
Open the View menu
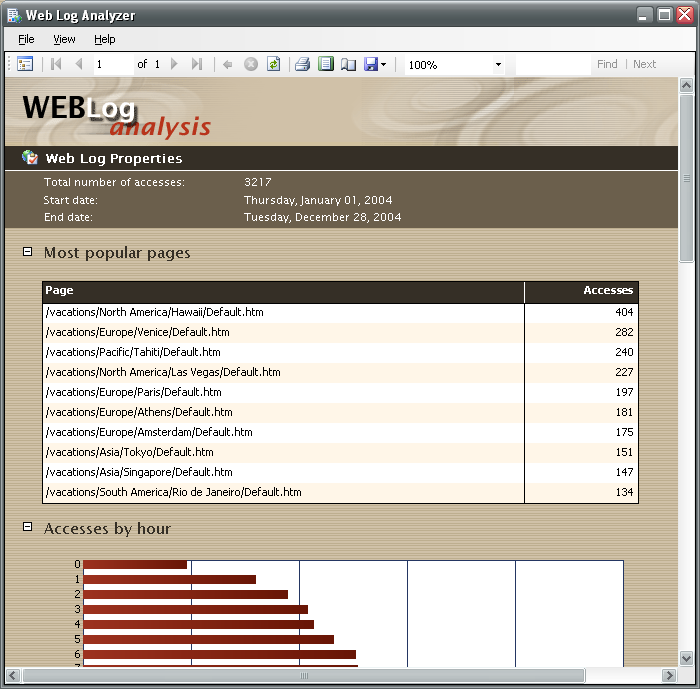pyautogui.click(x=64, y=39)
